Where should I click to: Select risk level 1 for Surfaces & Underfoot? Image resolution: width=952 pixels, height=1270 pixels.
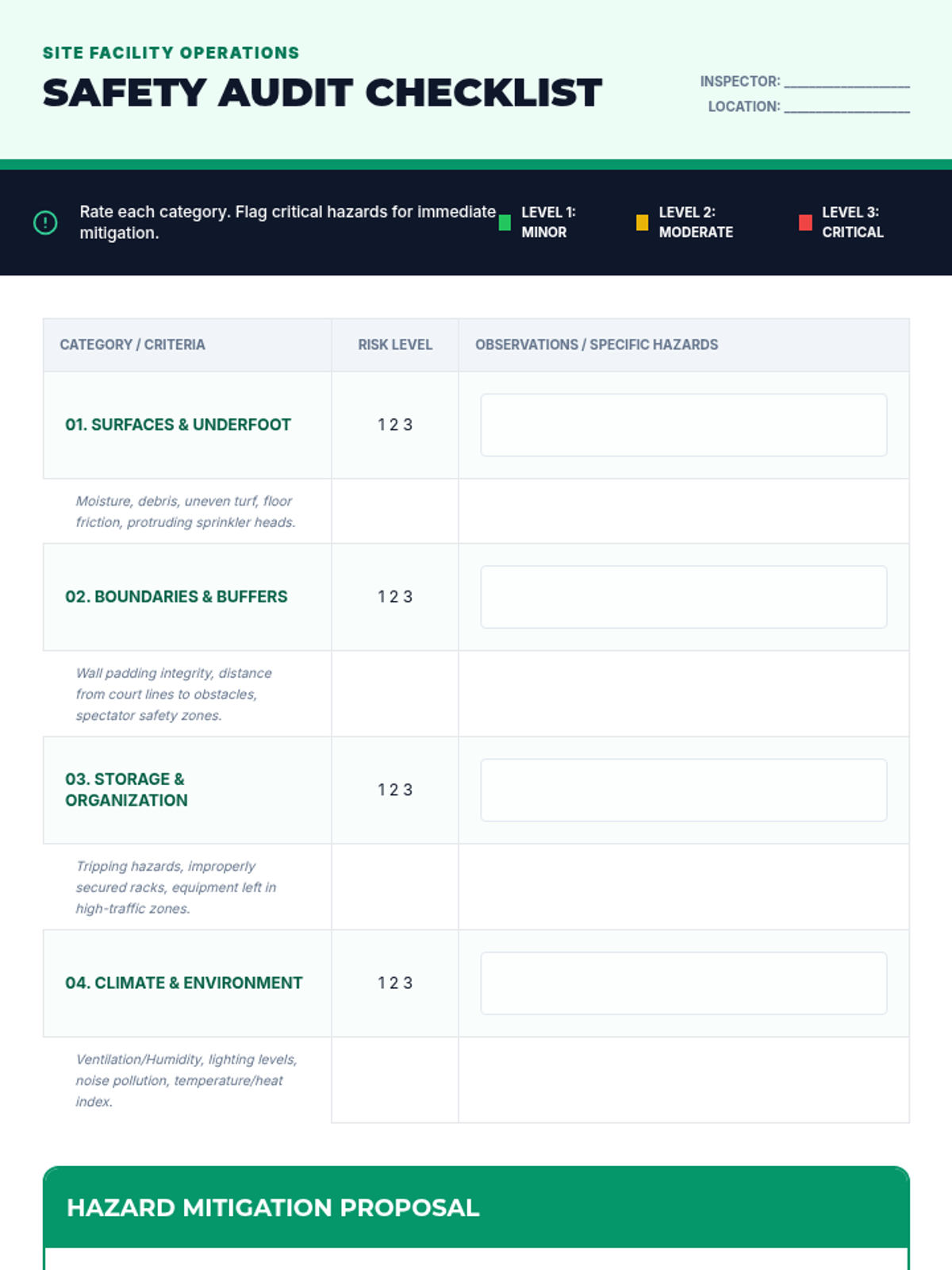[x=382, y=425]
